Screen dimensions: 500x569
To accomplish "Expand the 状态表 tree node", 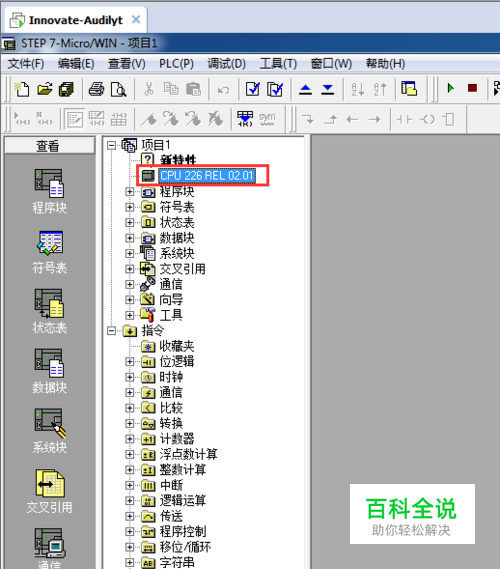I will click(130, 222).
